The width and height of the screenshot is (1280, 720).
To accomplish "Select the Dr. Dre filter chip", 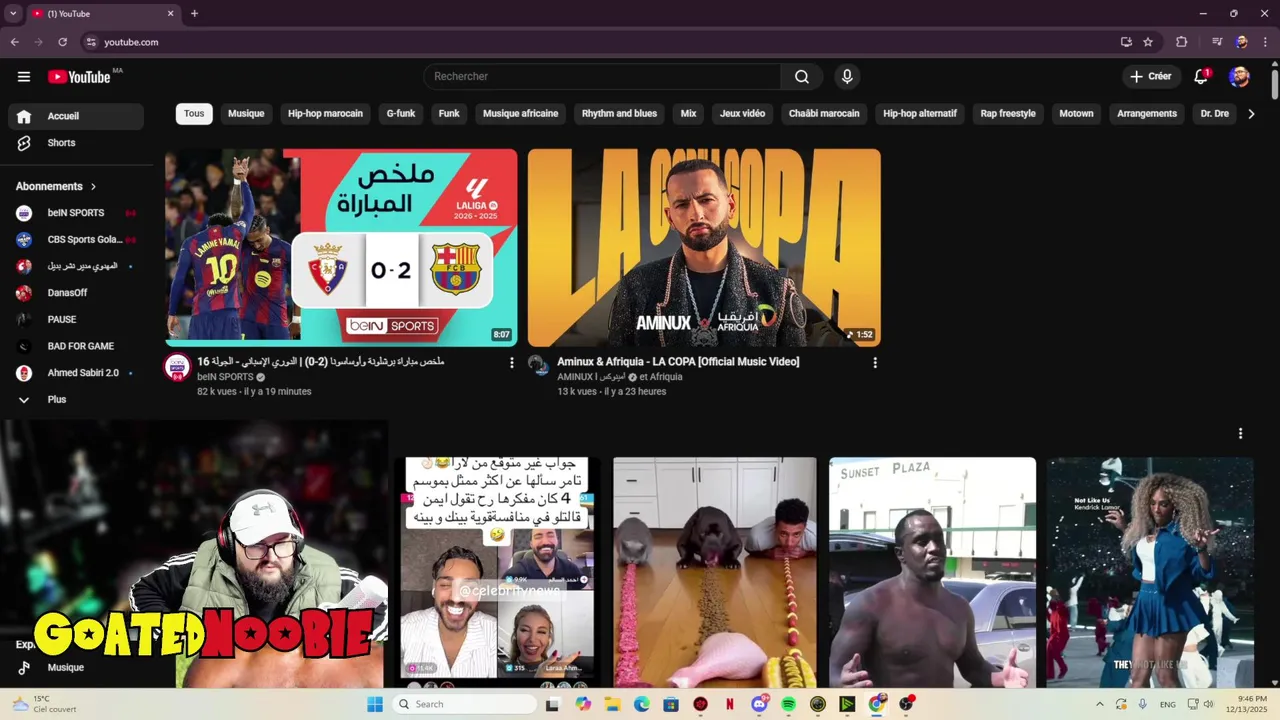I will [1214, 114].
